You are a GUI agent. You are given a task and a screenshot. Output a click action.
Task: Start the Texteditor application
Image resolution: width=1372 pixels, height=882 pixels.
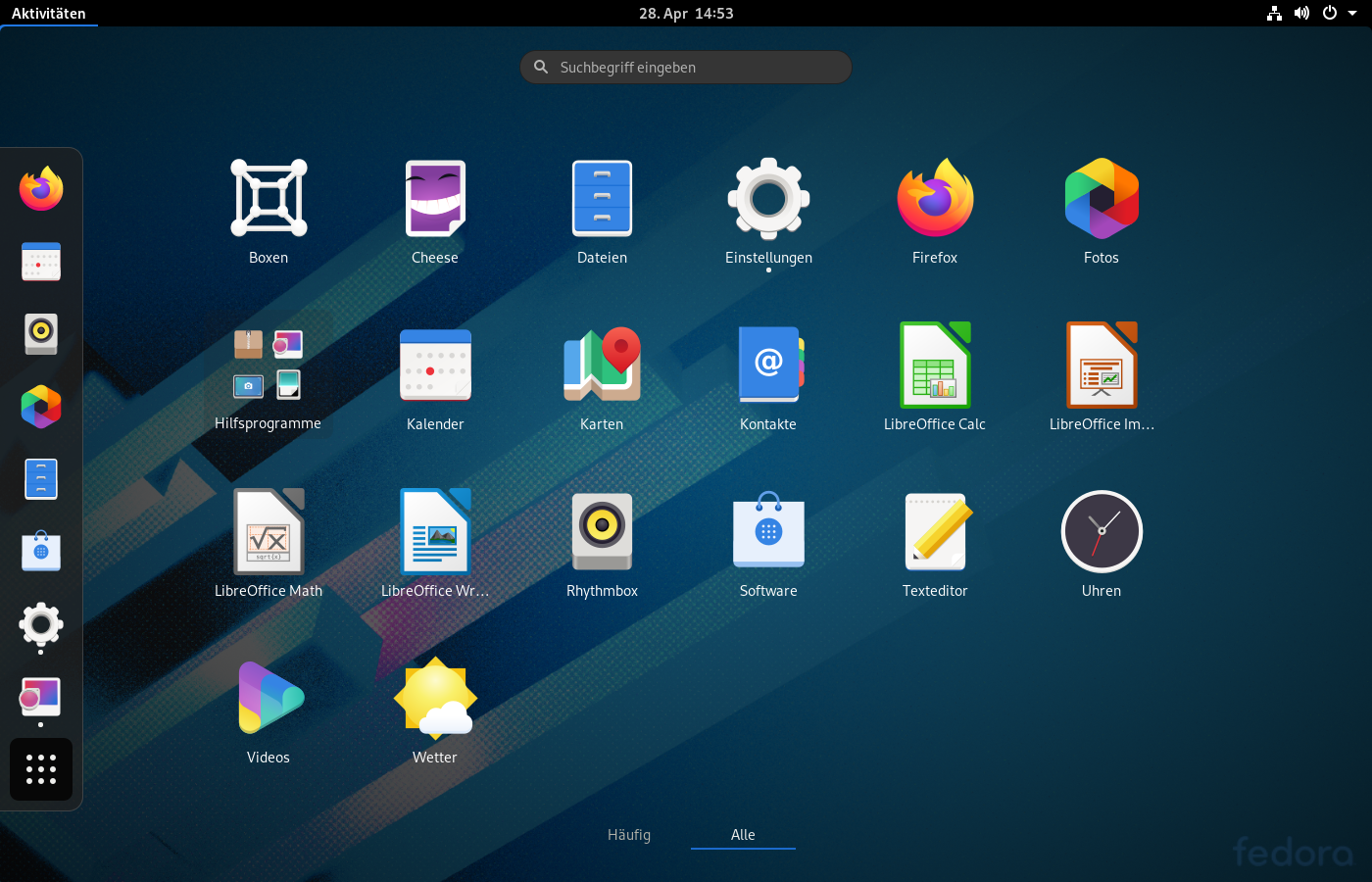(x=934, y=531)
